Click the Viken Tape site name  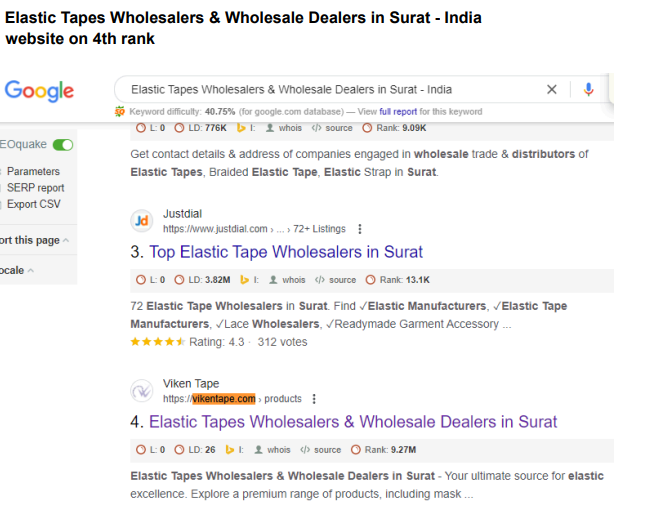191,384
